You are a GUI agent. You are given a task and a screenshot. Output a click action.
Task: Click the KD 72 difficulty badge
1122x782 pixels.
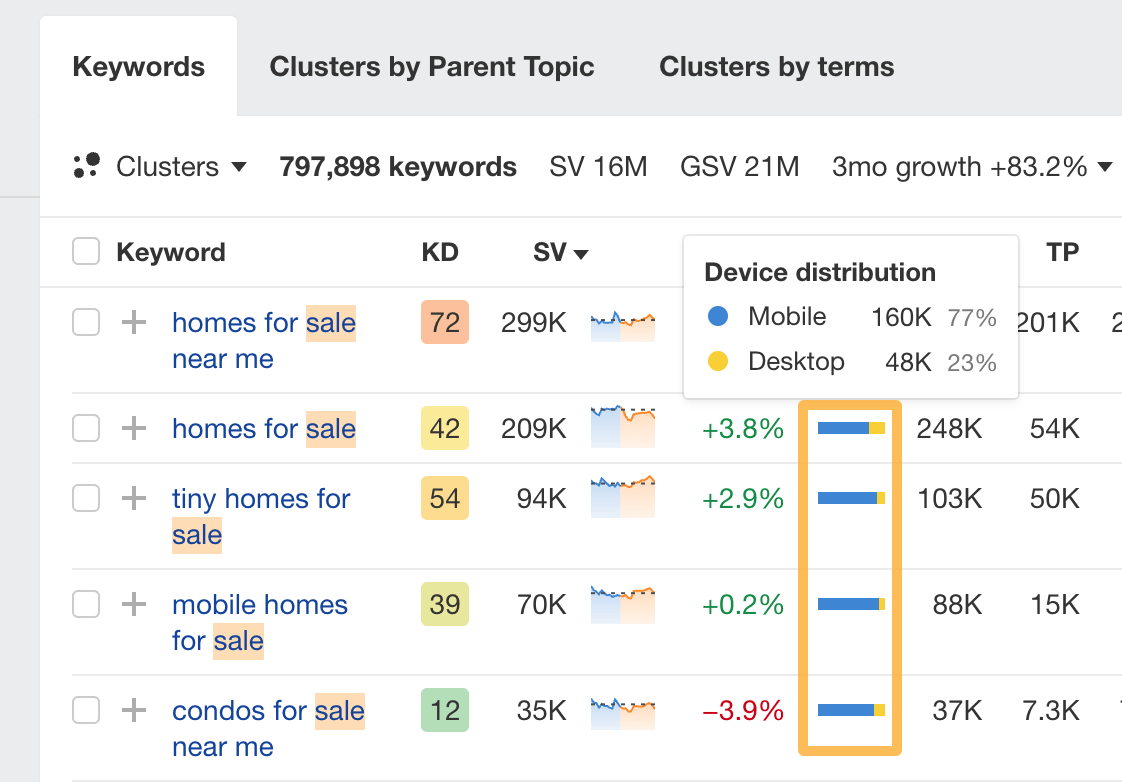pos(444,322)
